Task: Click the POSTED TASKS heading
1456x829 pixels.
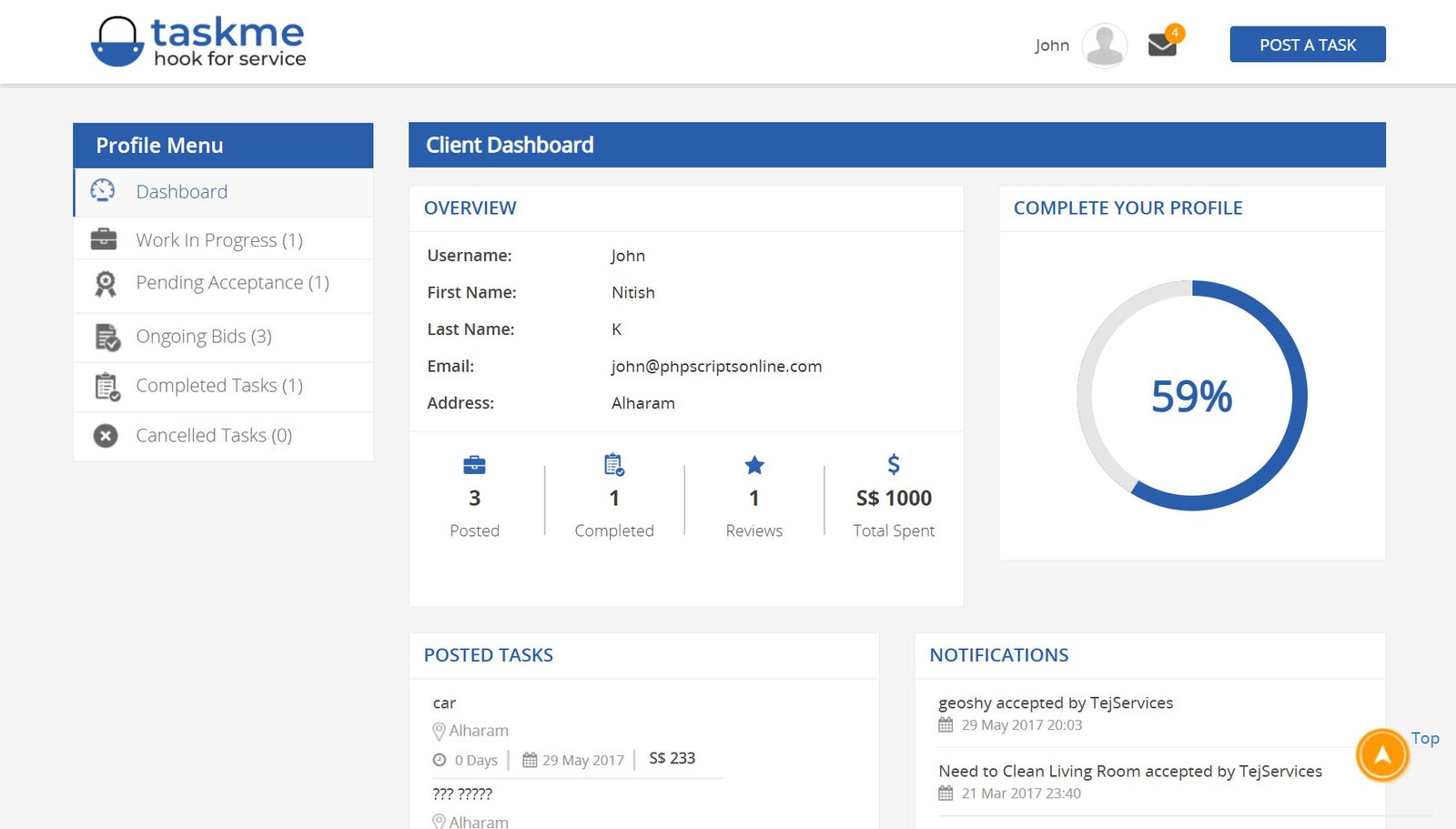Action: (x=489, y=655)
